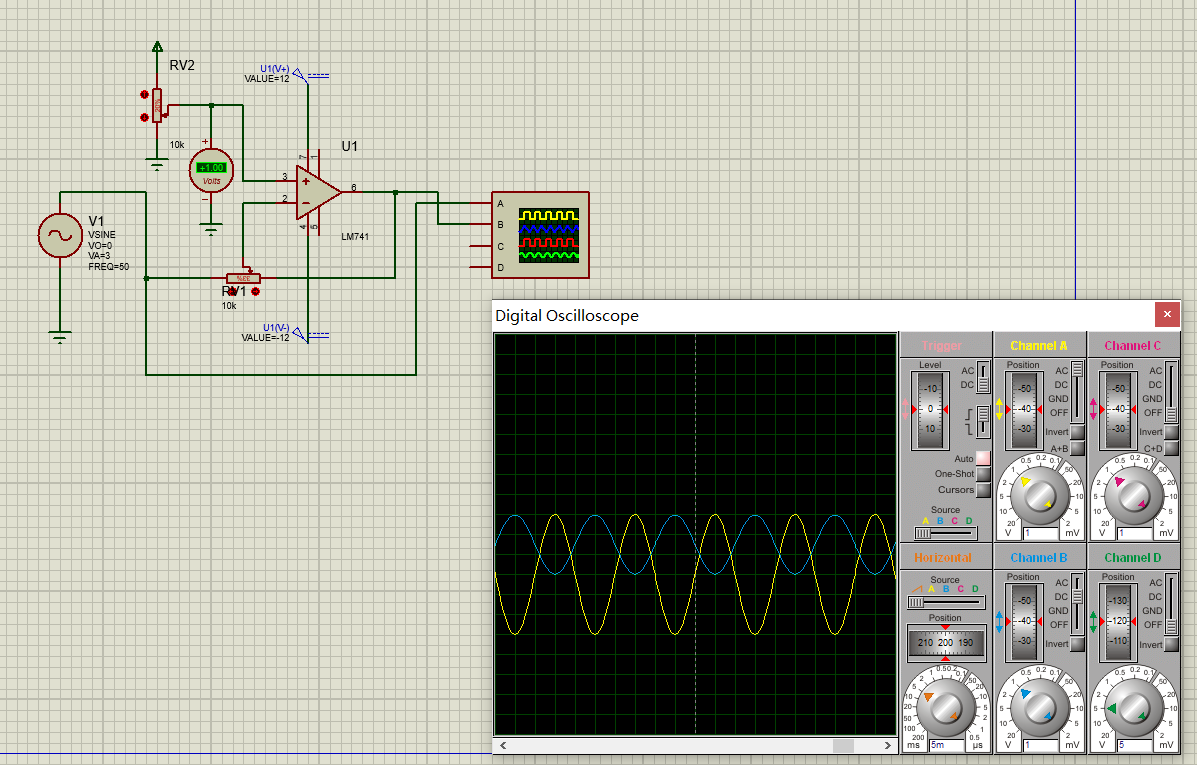This screenshot has width=1197, height=765.
Task: Click Channel A coupling mode slider
Action: 1077,392
